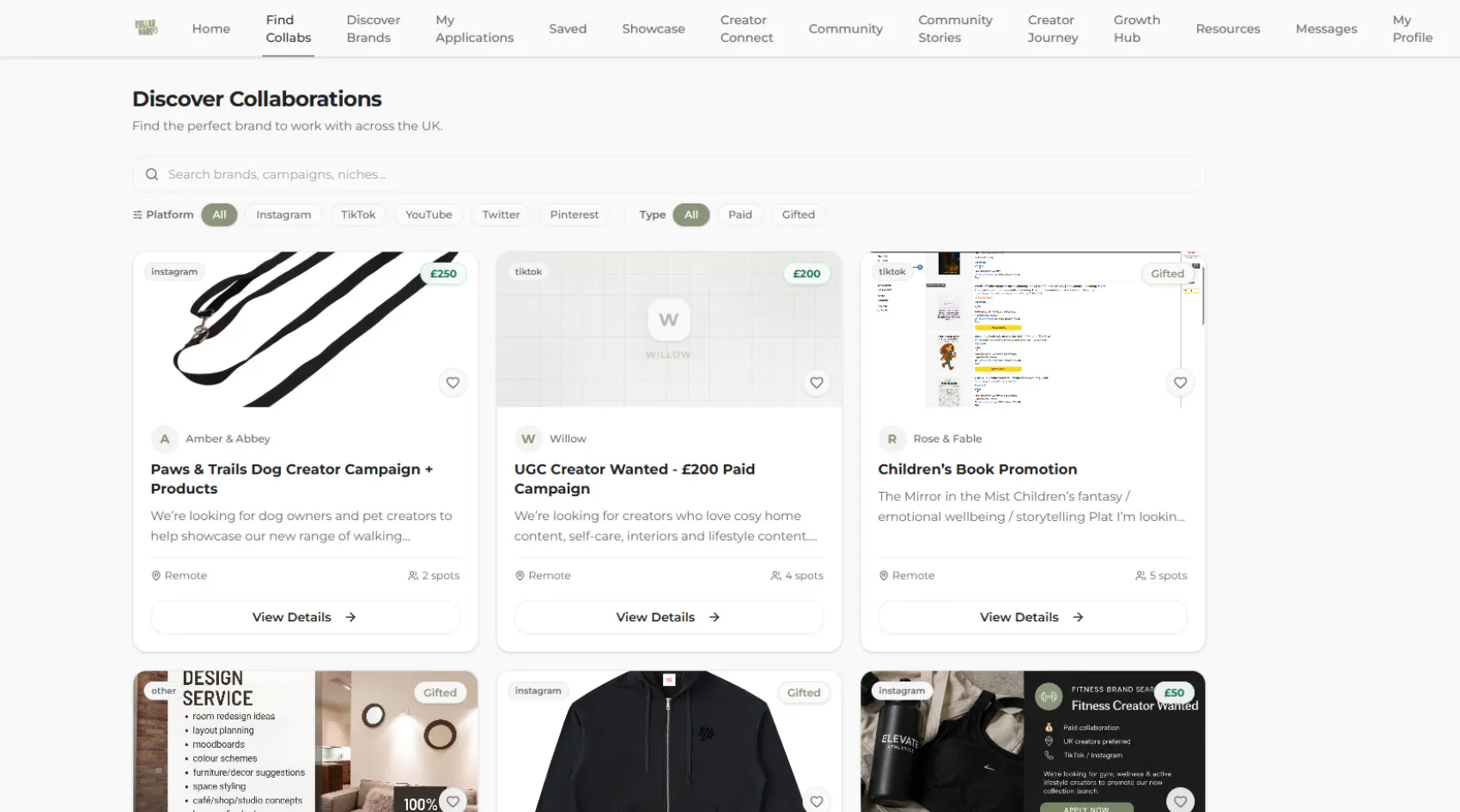Click the Platform filter sliders icon

[137, 215]
